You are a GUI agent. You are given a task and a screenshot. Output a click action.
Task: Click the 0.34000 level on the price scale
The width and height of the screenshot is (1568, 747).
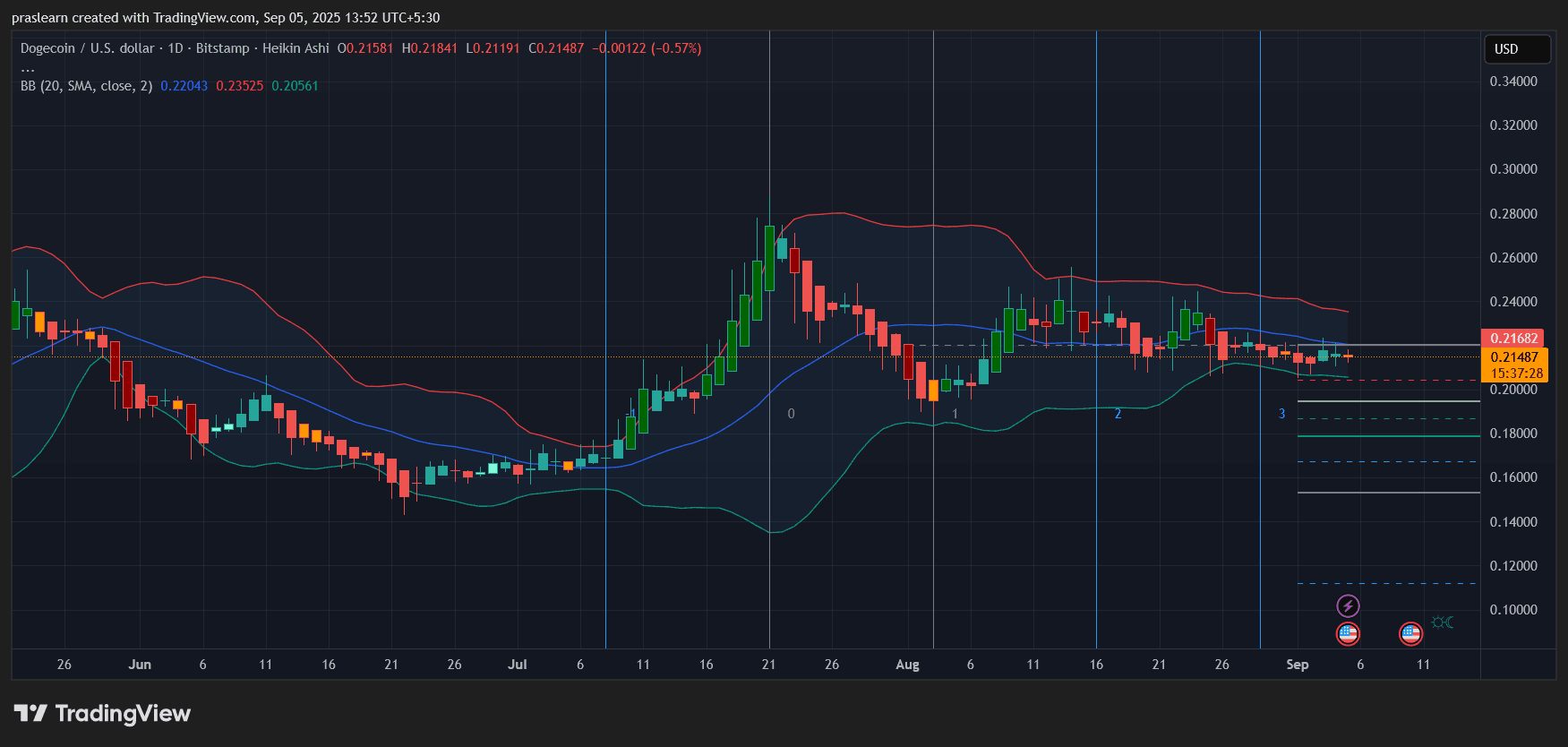1512,82
